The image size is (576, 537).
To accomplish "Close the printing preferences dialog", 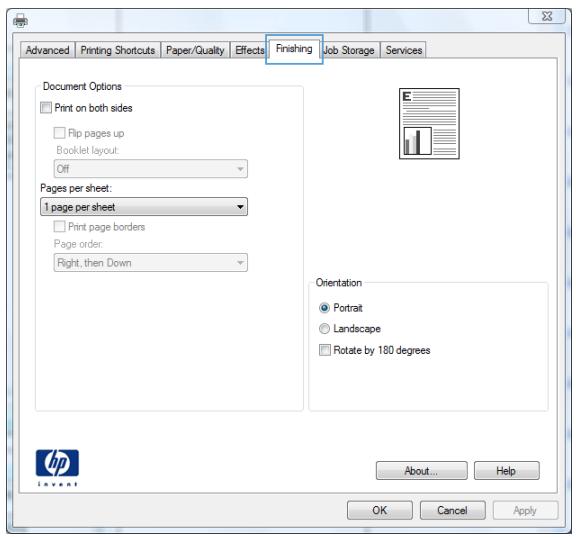I will (547, 16).
